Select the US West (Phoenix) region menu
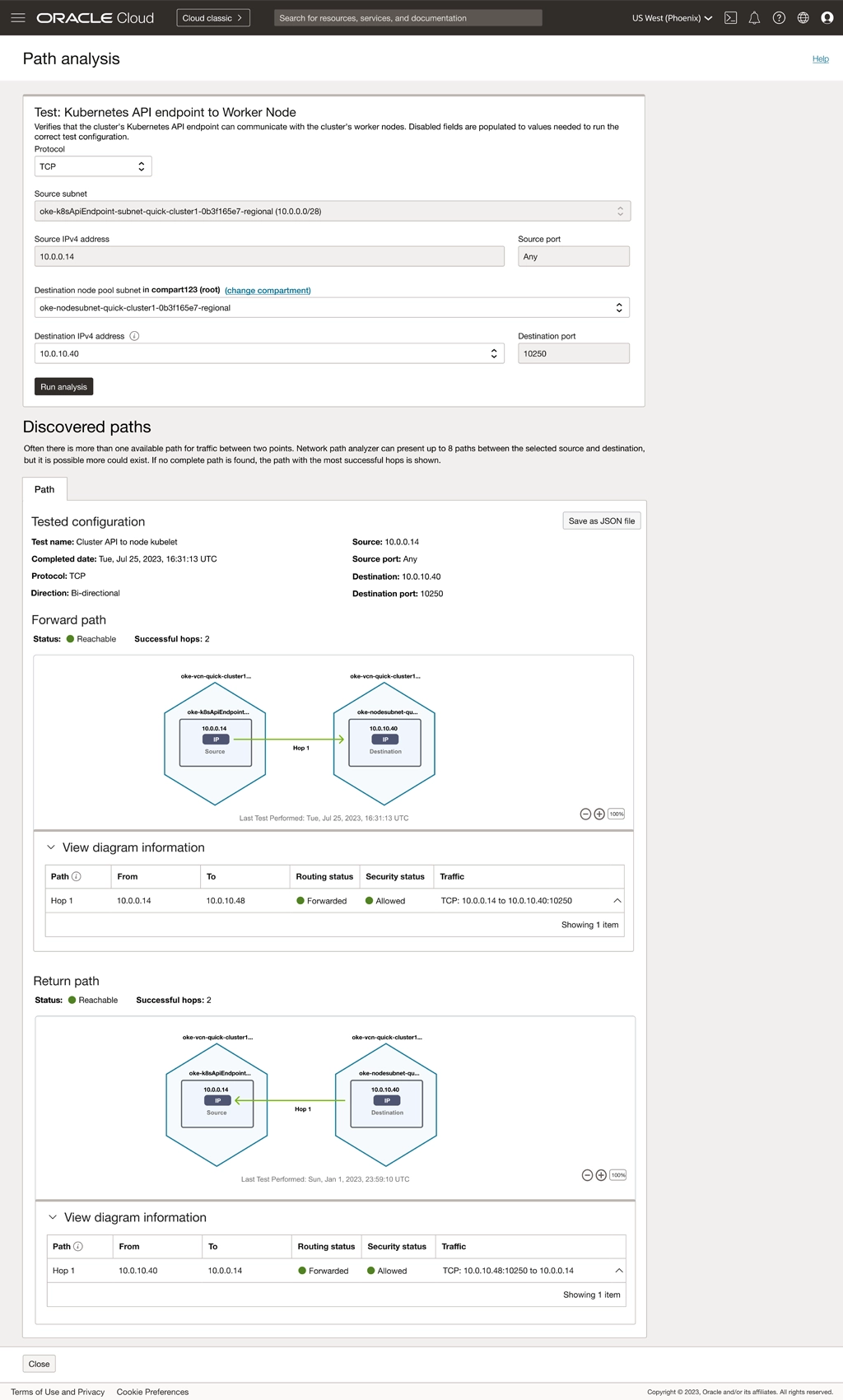 click(672, 17)
